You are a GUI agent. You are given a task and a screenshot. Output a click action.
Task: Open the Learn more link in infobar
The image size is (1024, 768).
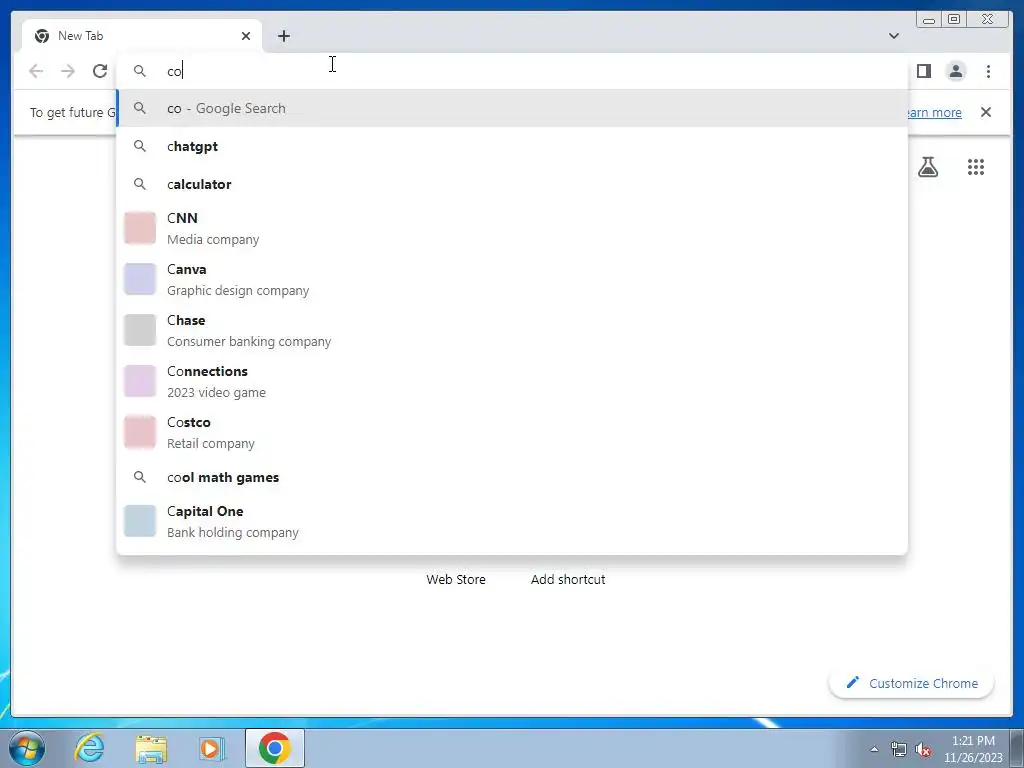(935, 112)
